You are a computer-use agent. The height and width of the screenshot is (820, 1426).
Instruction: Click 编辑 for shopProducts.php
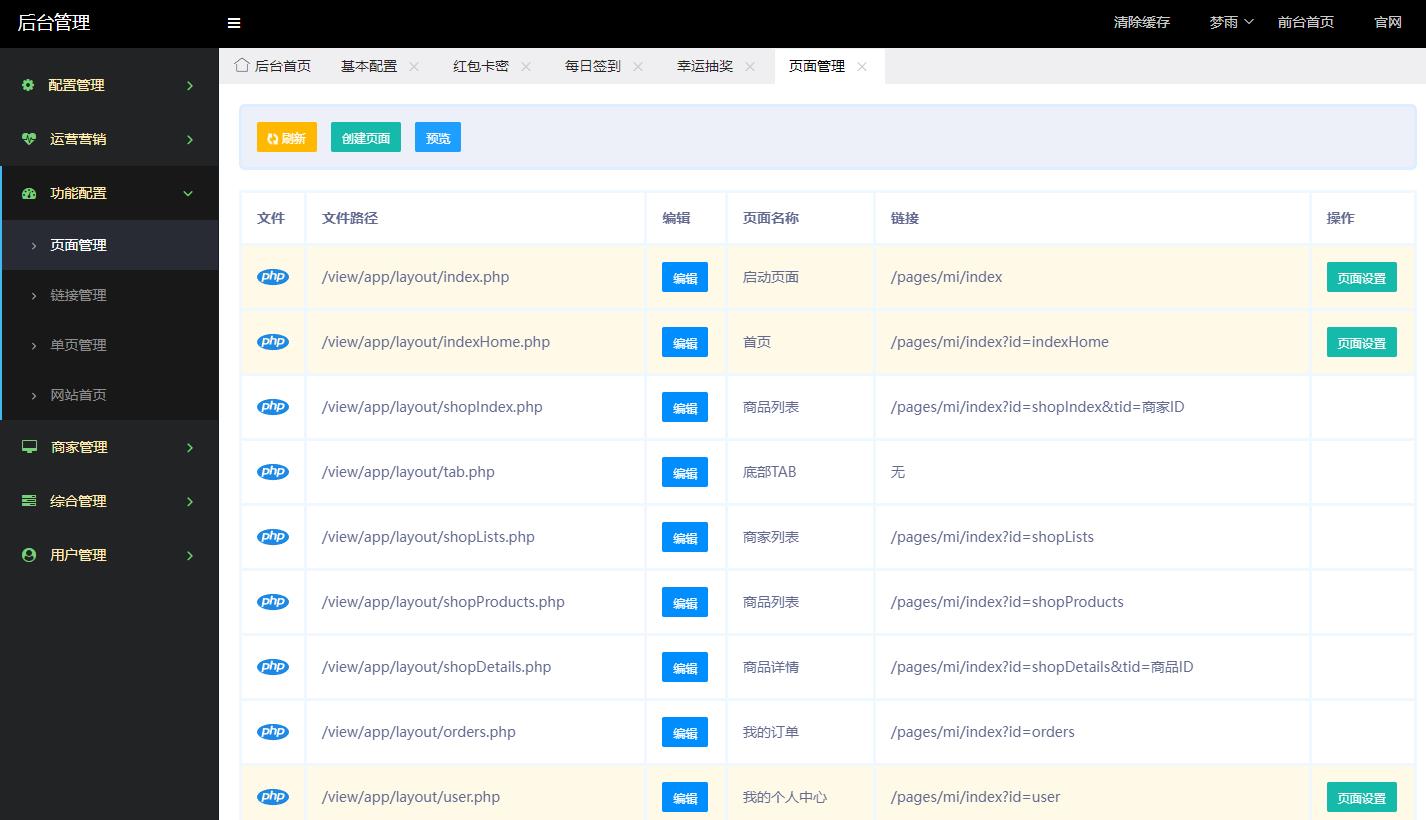click(685, 603)
